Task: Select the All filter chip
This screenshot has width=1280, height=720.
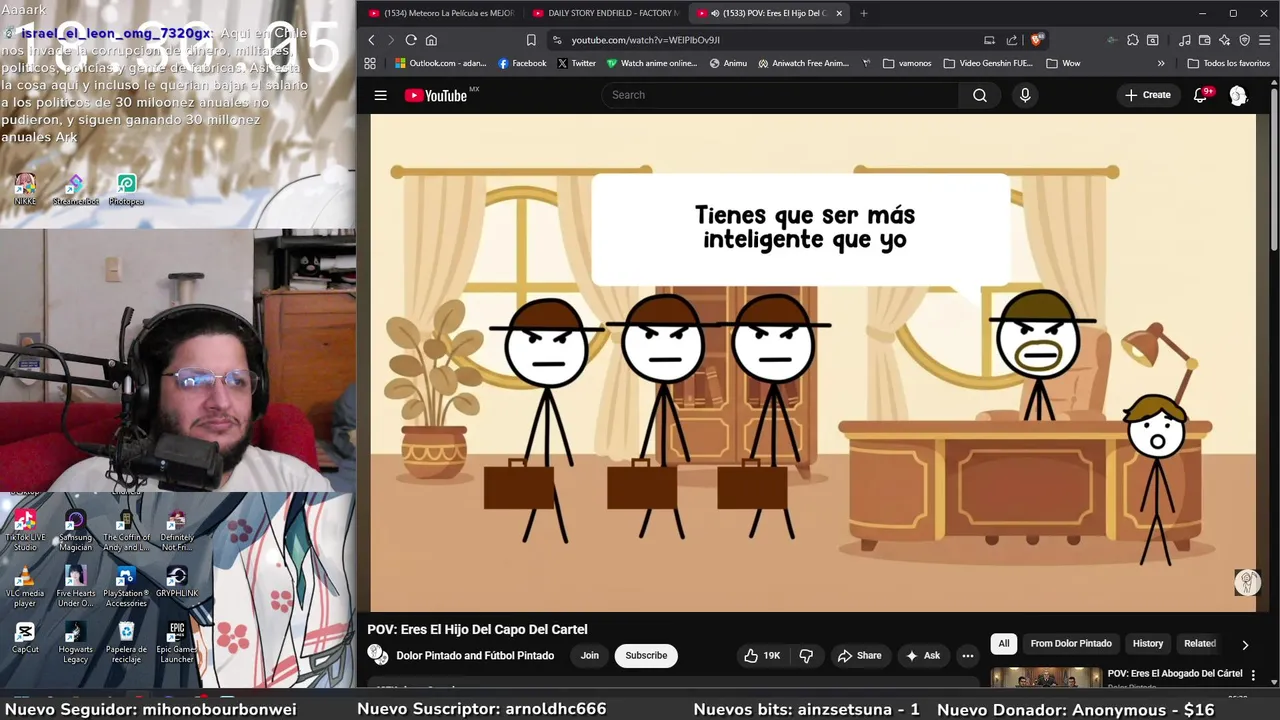Action: coord(1004,643)
